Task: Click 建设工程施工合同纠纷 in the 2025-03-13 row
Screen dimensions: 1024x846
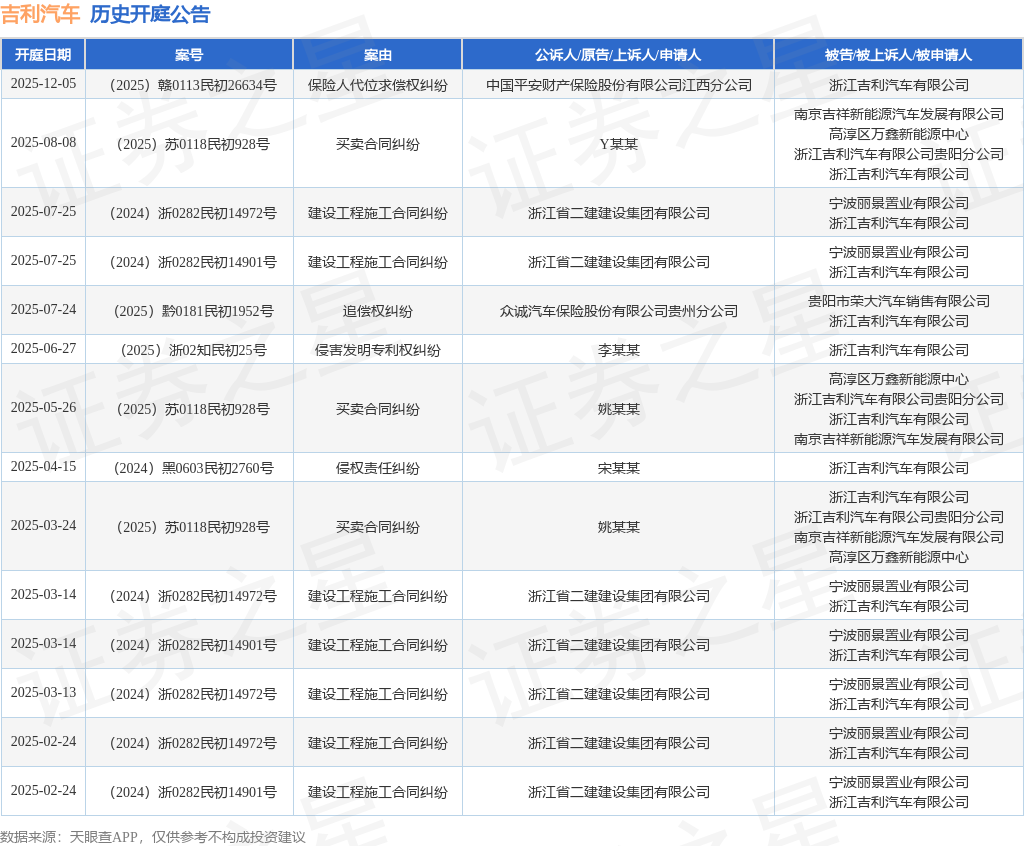Action: click(377, 694)
